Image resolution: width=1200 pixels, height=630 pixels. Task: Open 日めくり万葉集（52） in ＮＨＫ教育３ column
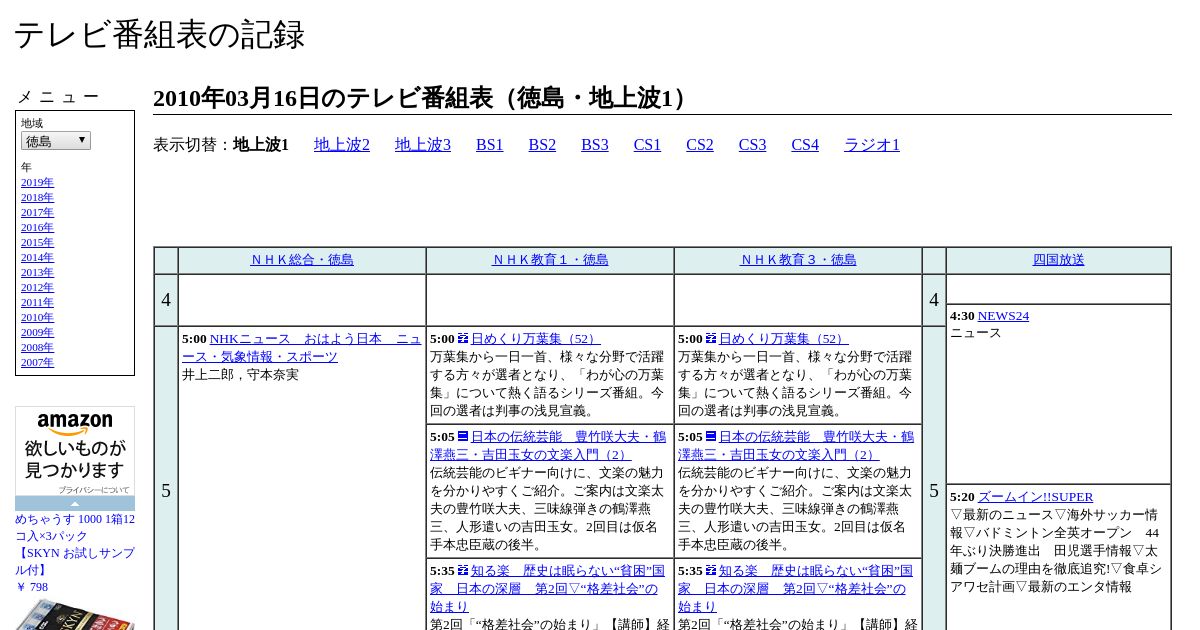(x=784, y=339)
